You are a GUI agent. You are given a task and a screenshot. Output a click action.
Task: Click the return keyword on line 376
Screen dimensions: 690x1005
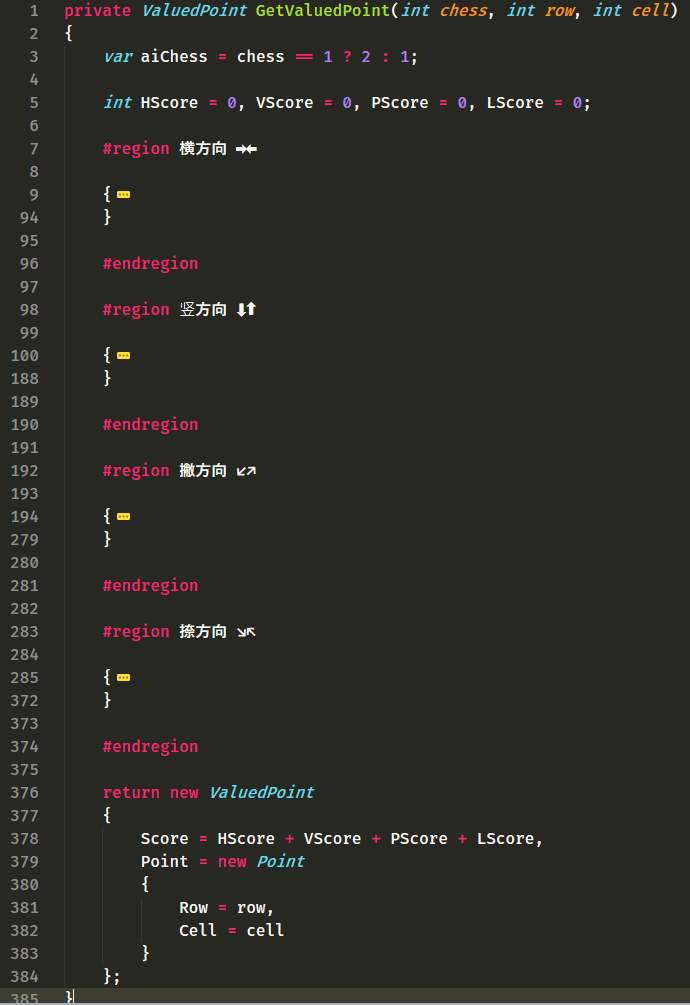point(131,793)
